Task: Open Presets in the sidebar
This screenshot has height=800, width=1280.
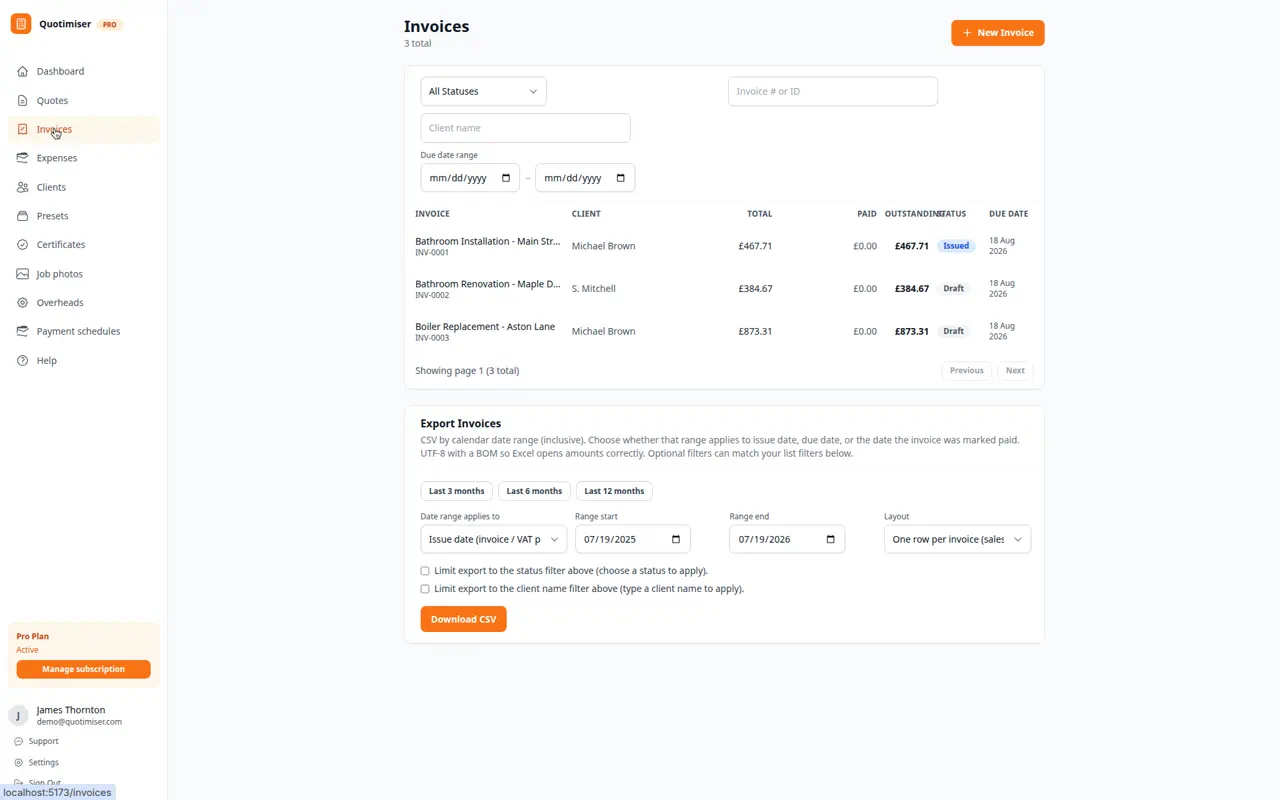Action: coord(83,216)
